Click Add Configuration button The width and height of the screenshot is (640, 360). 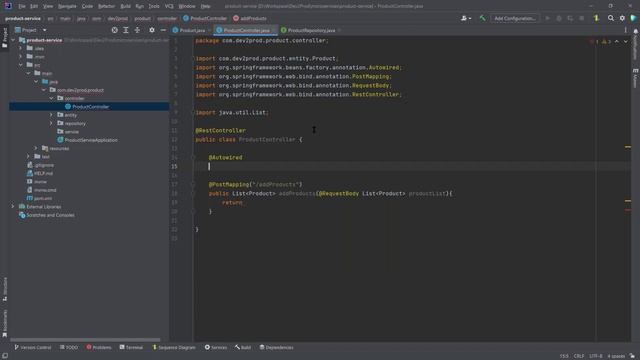pos(515,18)
